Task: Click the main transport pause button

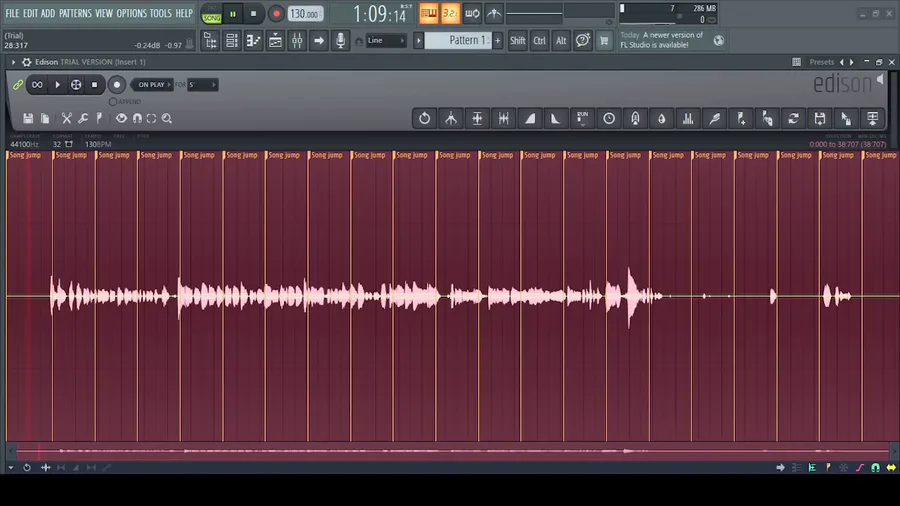Action: click(233, 14)
